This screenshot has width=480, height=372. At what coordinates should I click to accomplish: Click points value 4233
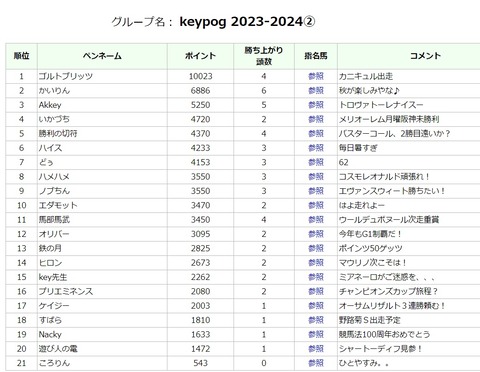(200, 148)
